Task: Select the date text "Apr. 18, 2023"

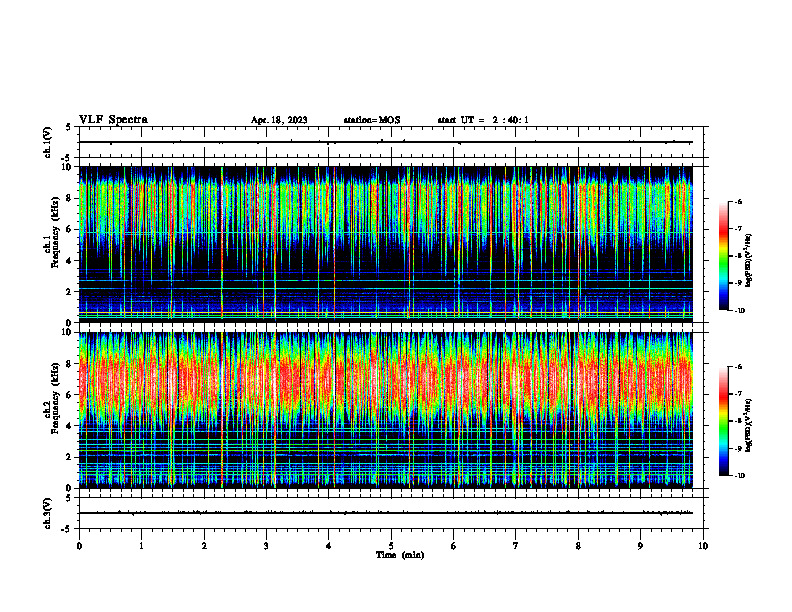Action: point(279,120)
